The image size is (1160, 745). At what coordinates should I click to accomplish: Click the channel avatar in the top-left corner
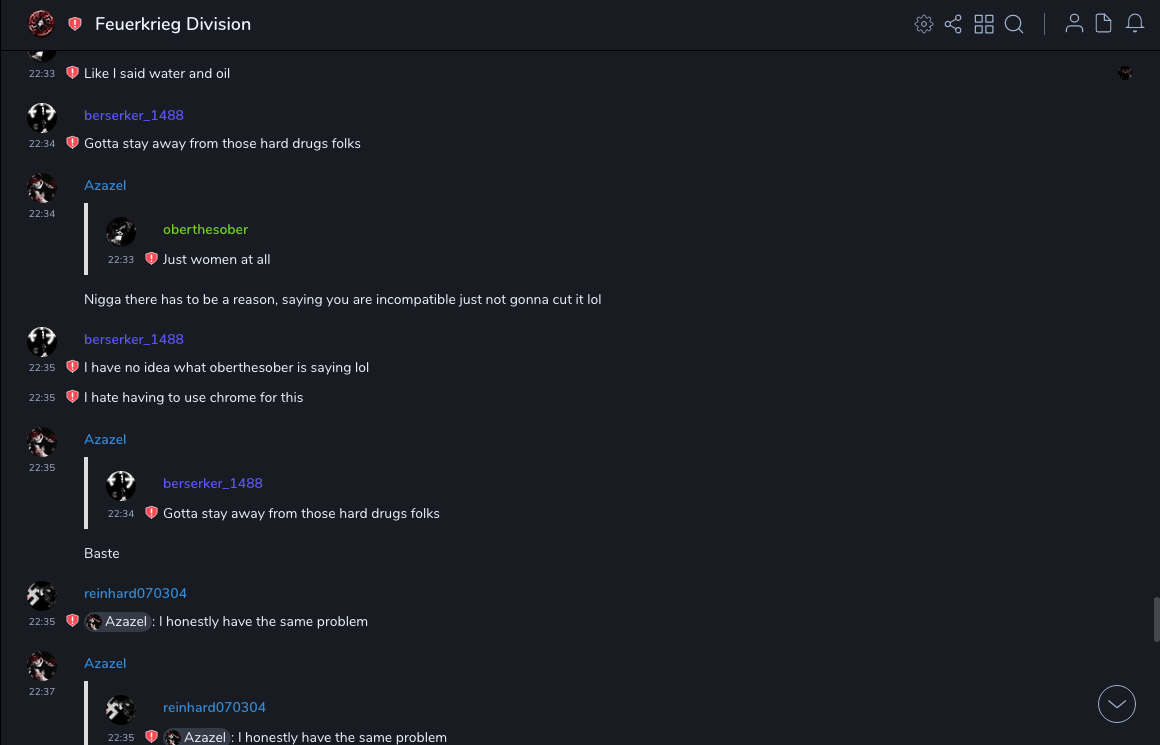click(x=41, y=24)
